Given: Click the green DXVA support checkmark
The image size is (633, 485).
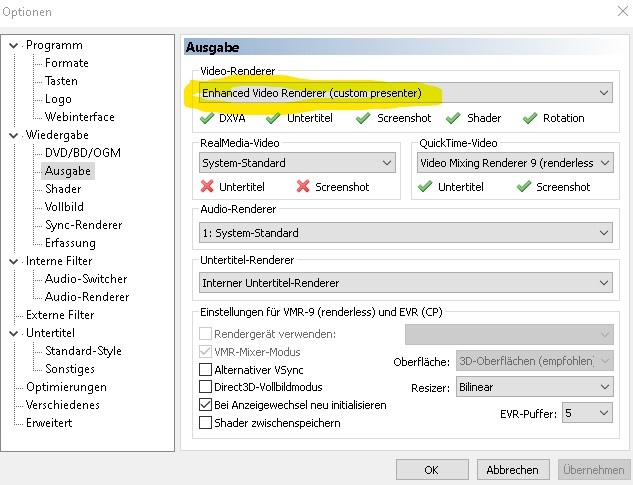Looking at the screenshot, I should [x=207, y=118].
